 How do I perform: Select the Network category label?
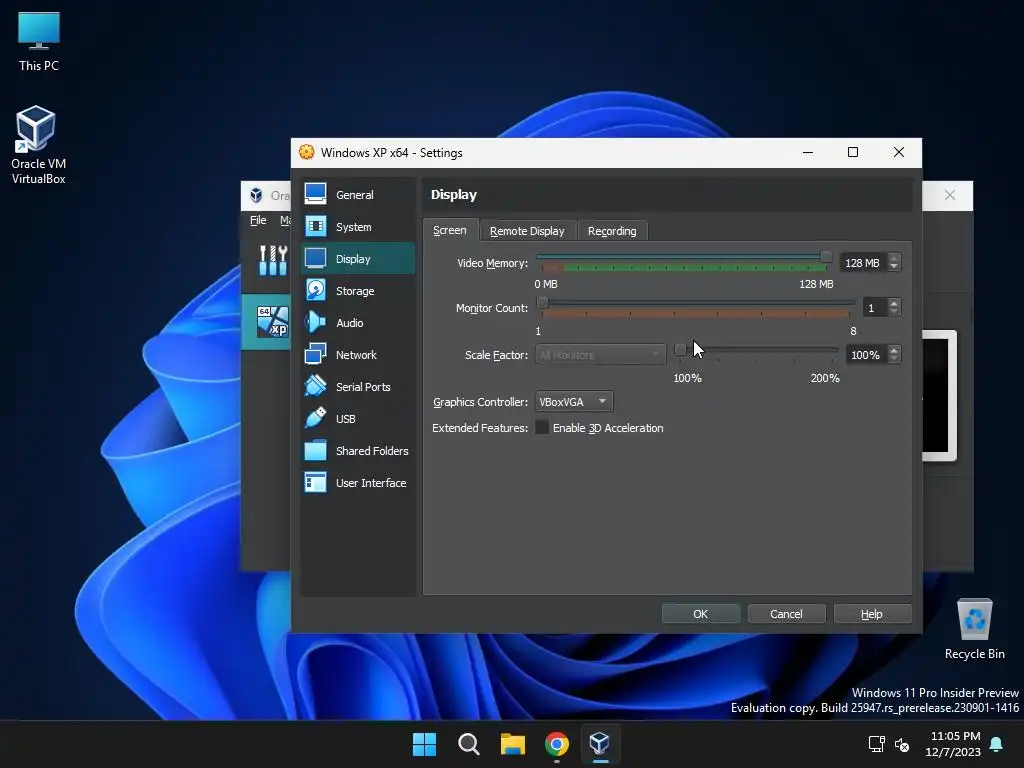click(x=357, y=355)
